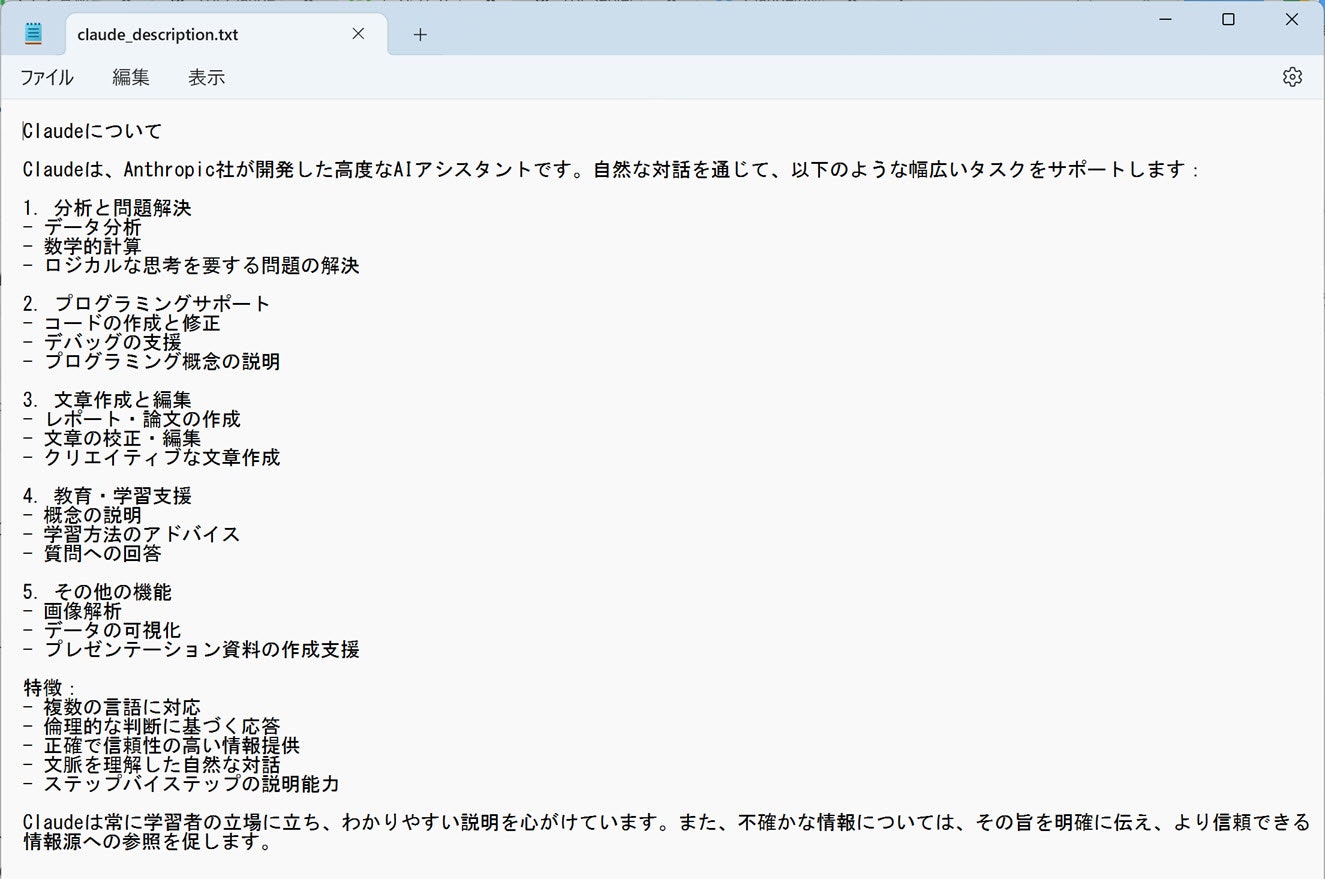
Task: Click the sentence starting 'Claudeは、Anthropic社が開発した'
Action: [x=610, y=169]
